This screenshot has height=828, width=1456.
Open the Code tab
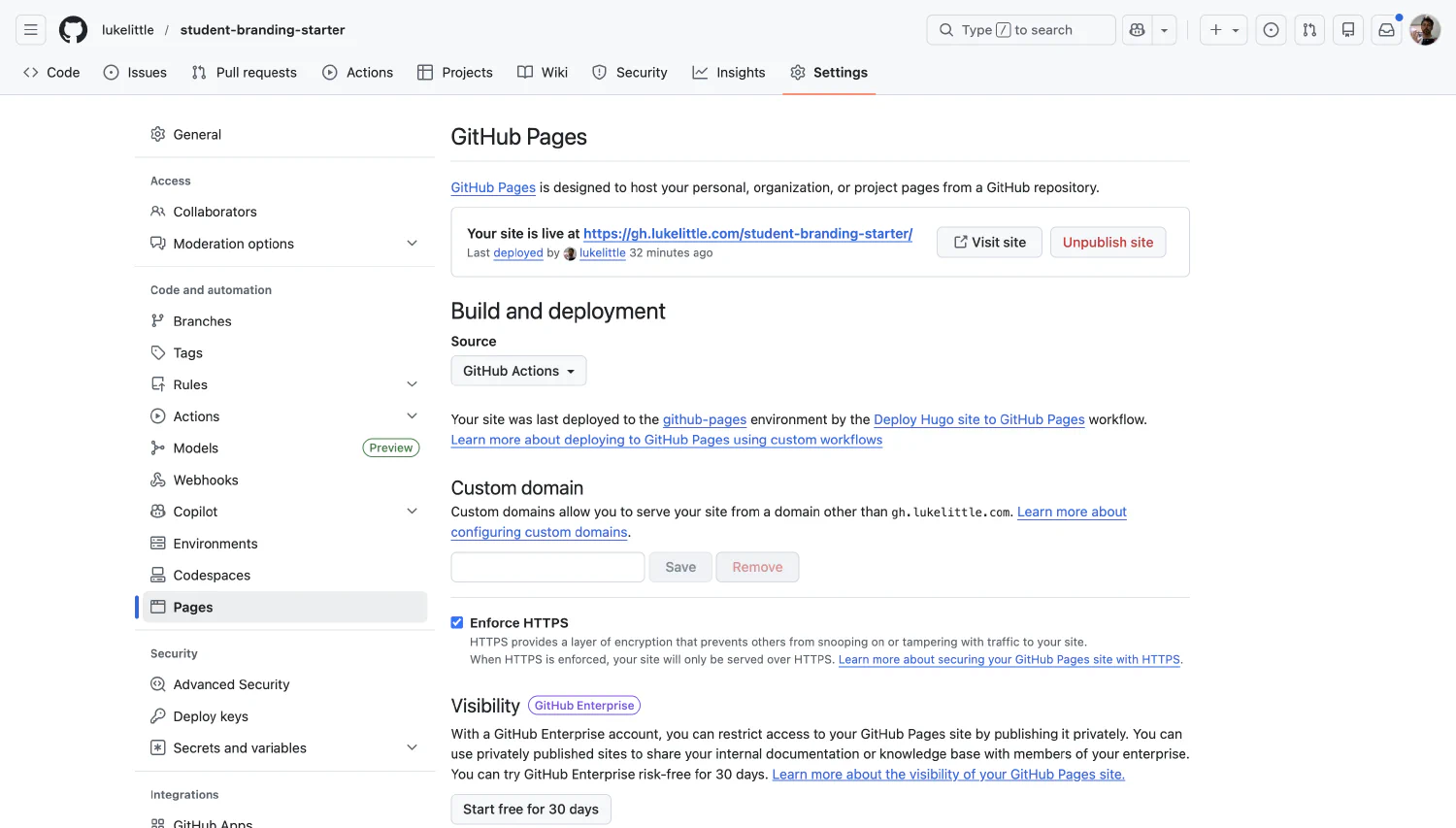pyautogui.click(x=51, y=72)
